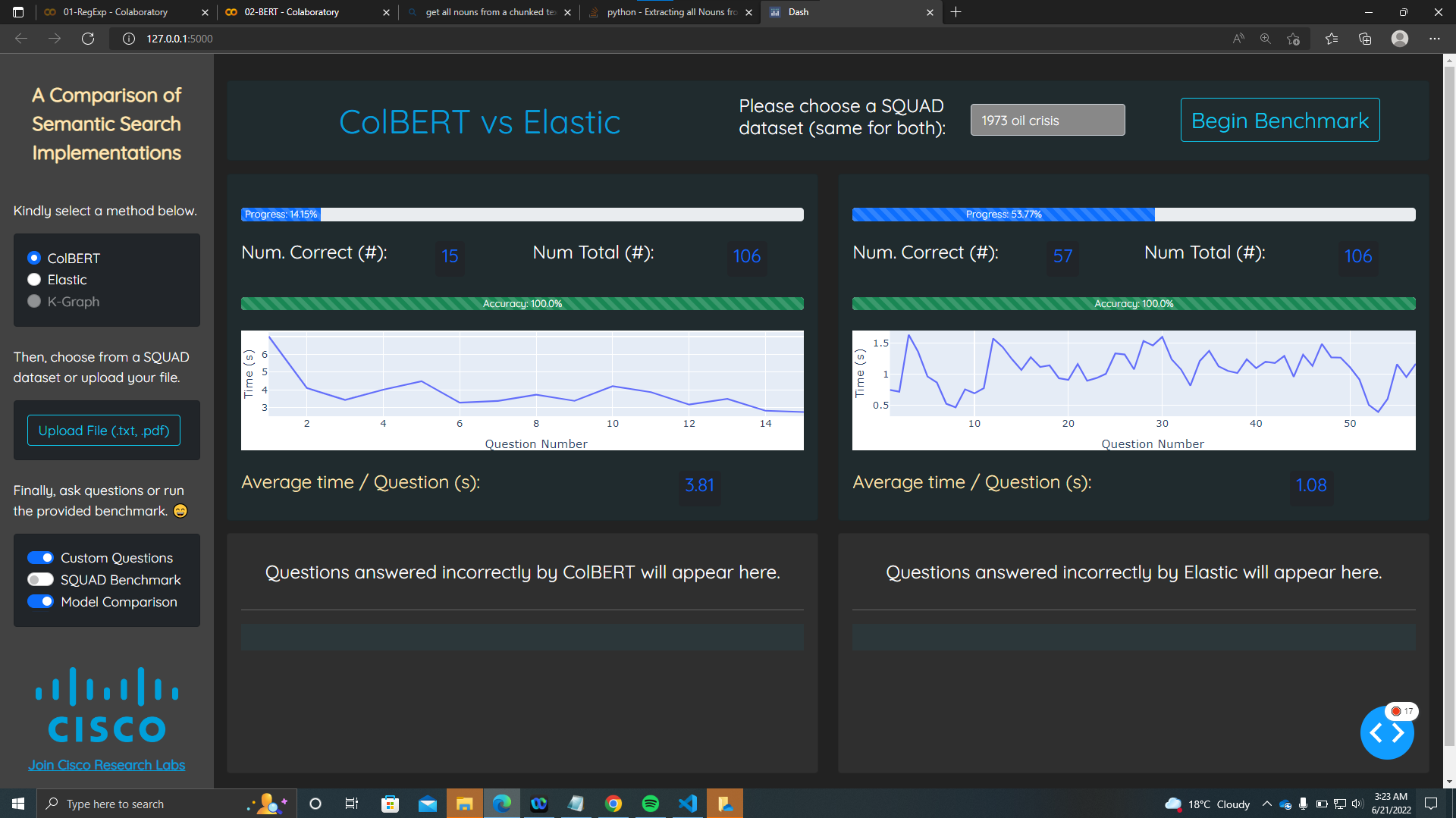Show hidden system tray icons
Viewport: 1456px width, 818px height.
coord(1266,804)
